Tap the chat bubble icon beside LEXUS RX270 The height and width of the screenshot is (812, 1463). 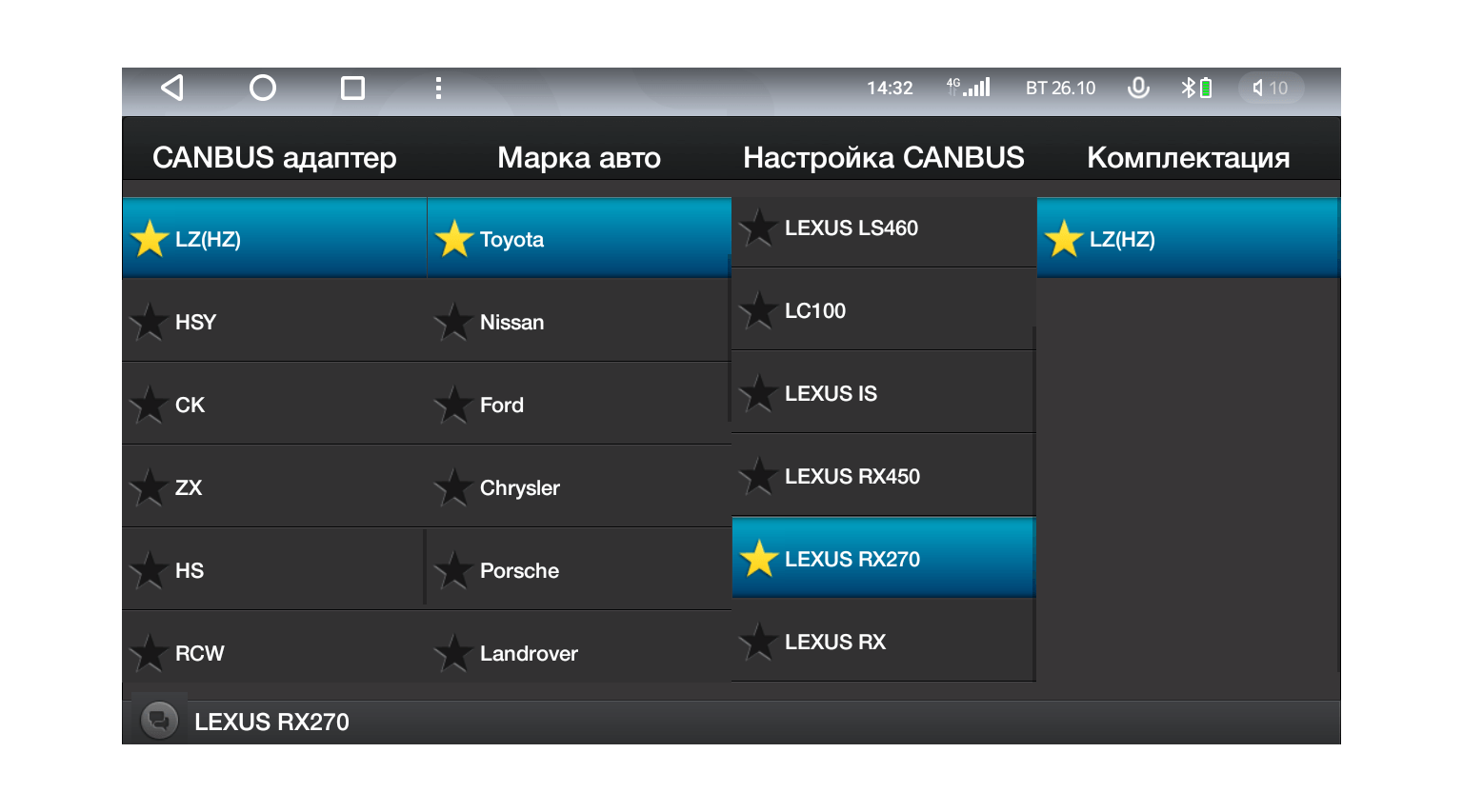[x=159, y=721]
